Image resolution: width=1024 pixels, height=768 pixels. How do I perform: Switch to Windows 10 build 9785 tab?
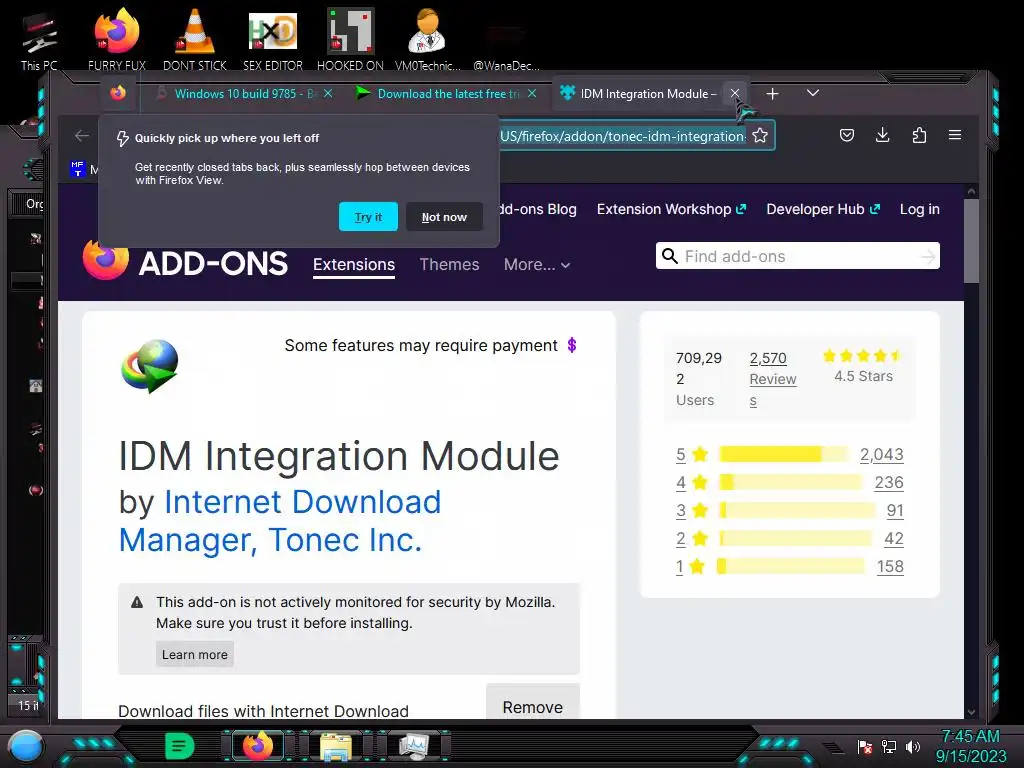point(236,93)
